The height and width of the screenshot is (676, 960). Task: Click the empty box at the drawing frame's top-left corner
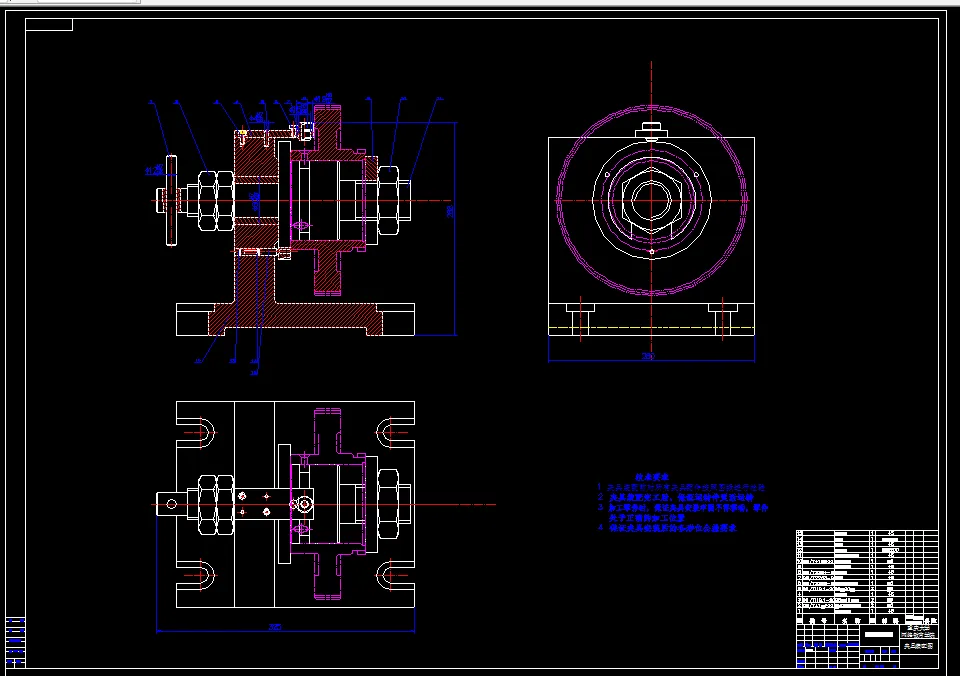click(x=49, y=24)
